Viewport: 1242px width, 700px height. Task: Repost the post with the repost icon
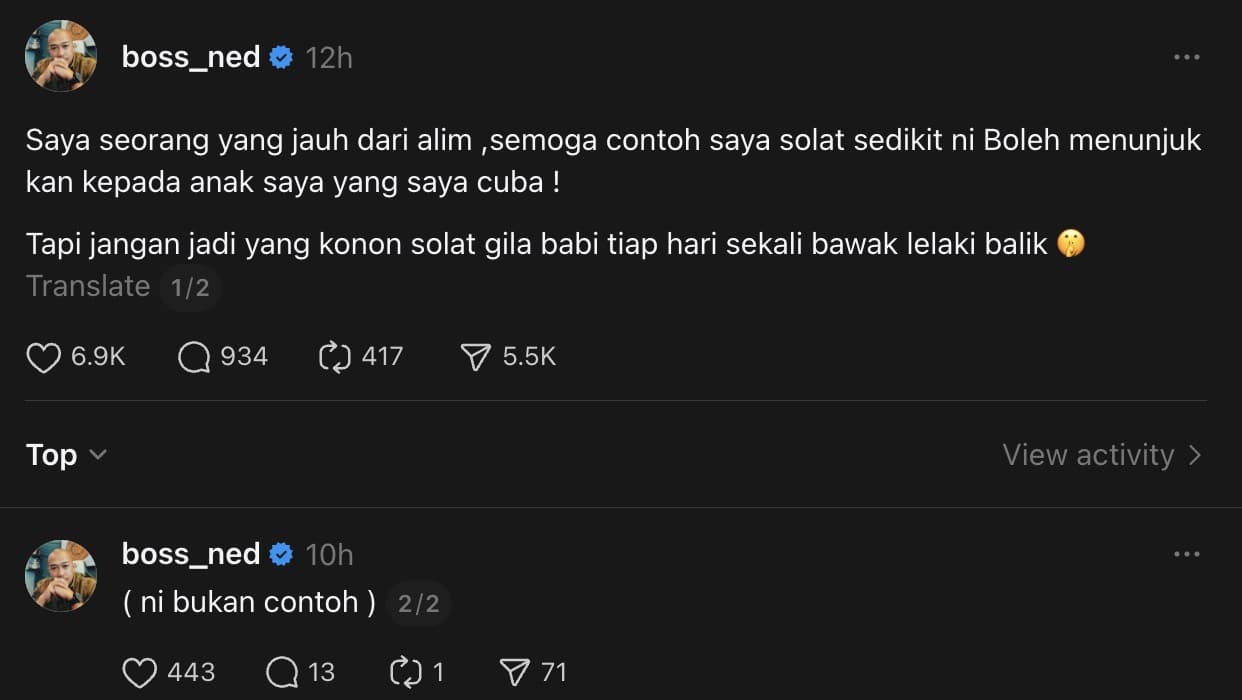point(337,356)
